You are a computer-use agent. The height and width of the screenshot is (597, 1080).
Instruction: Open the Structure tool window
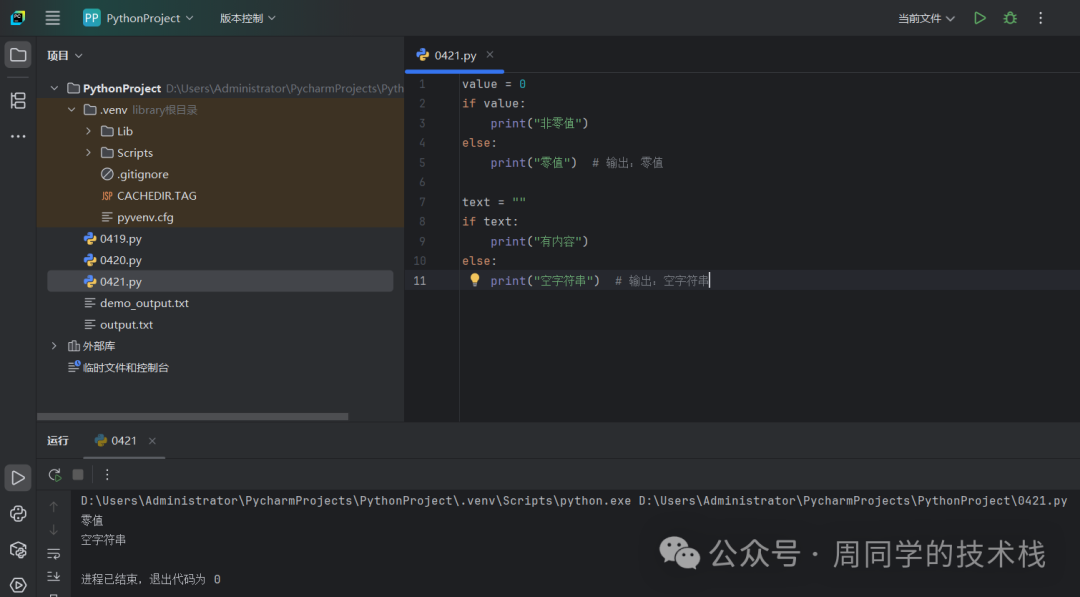(18, 100)
